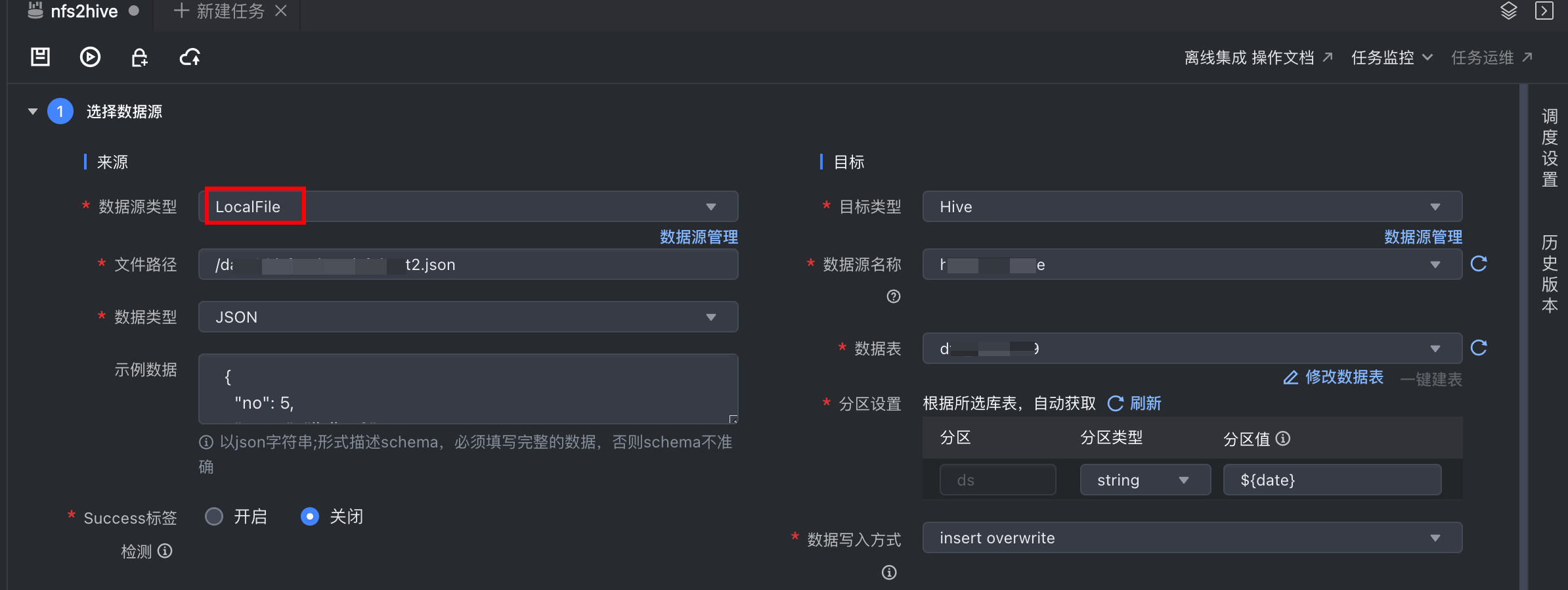Collapse the 选择数据源 step section

pos(33,112)
